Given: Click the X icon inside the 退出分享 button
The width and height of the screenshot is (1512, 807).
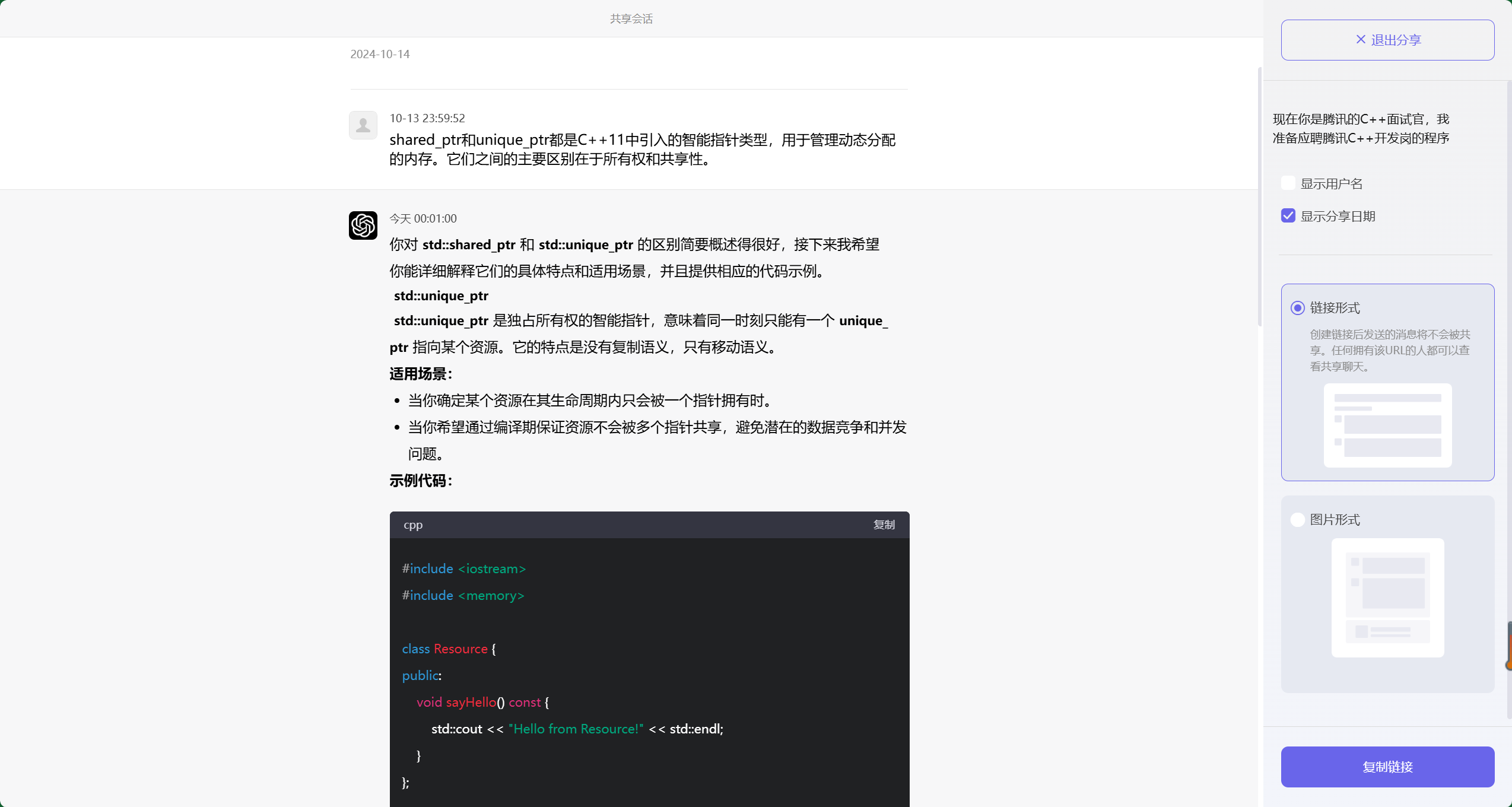Looking at the screenshot, I should tap(1360, 39).
